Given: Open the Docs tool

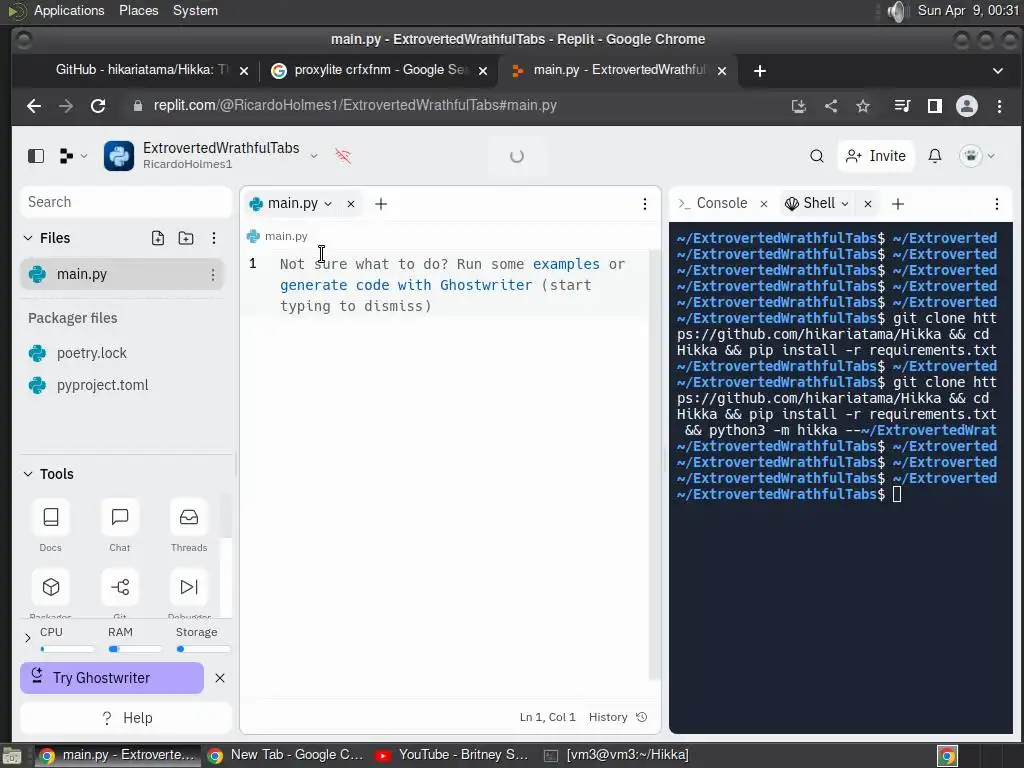Looking at the screenshot, I should pyautogui.click(x=51, y=525).
